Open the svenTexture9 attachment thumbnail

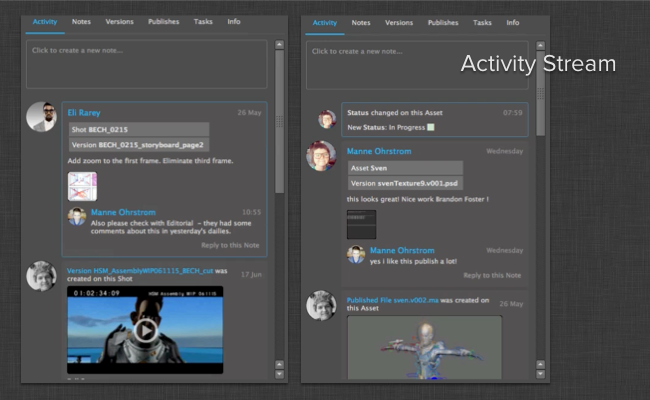pyautogui.click(x=361, y=224)
